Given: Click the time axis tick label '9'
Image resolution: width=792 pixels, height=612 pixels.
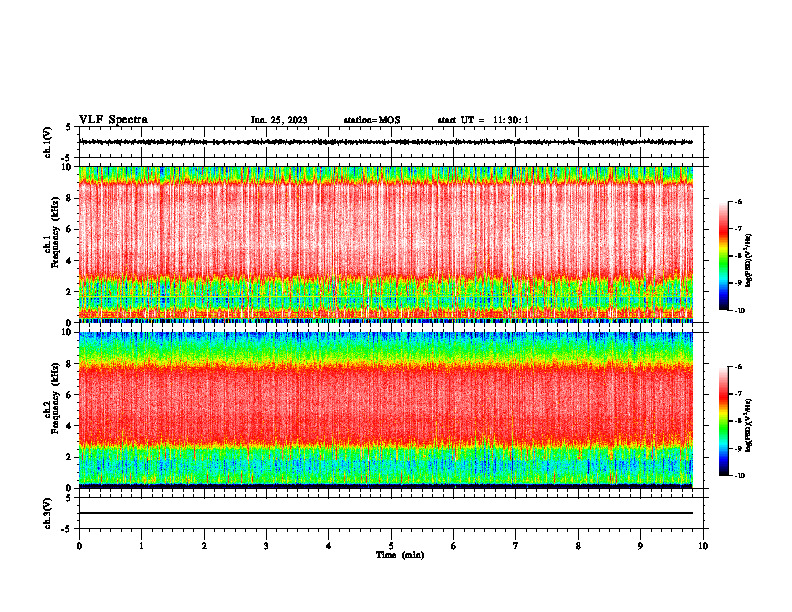Looking at the screenshot, I should (640, 546).
